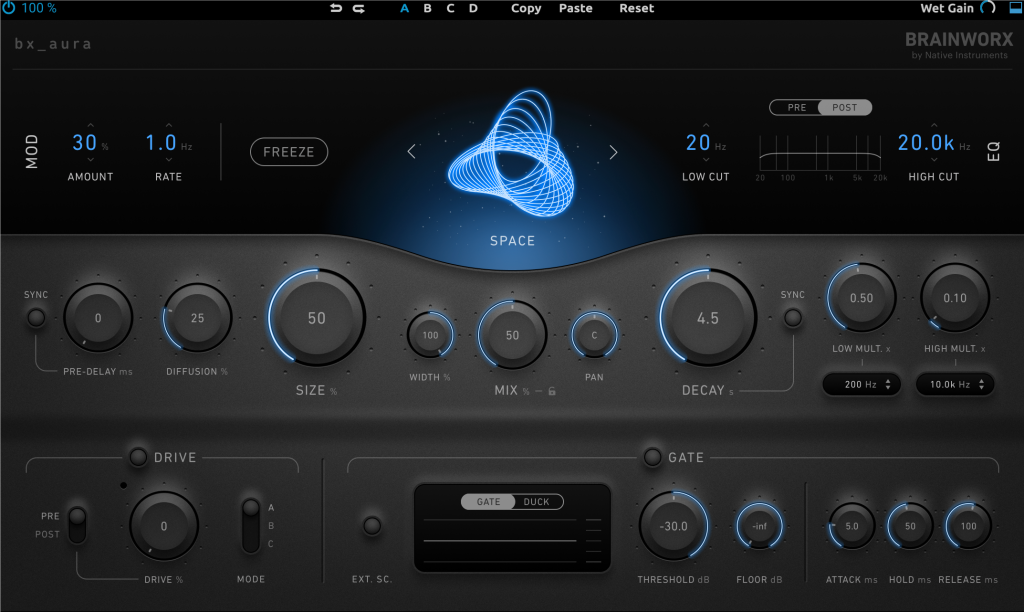
Task: Click the right arrow beside the SPACE visualizer
Action: (613, 151)
